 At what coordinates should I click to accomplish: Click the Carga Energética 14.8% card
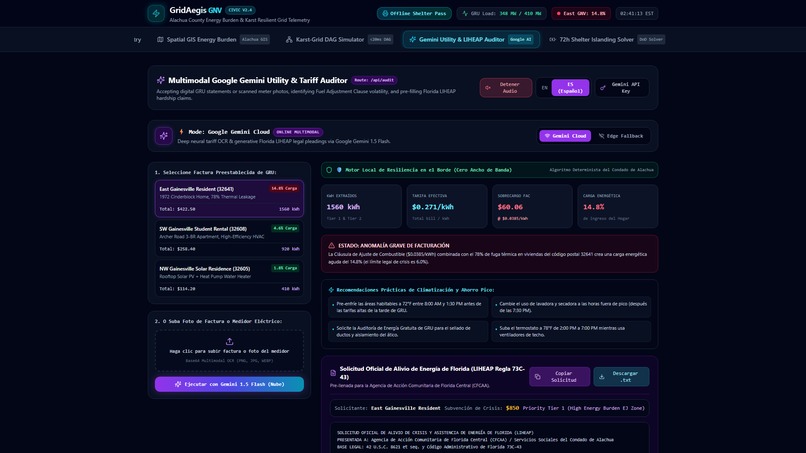coord(617,206)
